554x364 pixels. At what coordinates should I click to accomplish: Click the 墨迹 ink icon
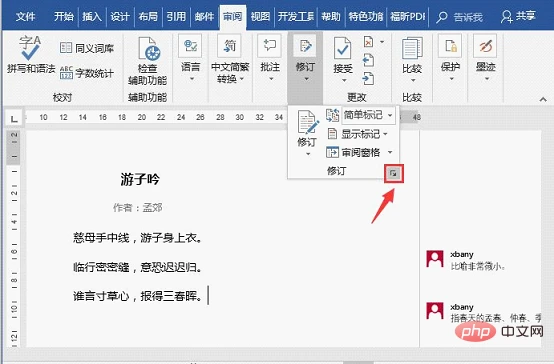click(x=485, y=46)
